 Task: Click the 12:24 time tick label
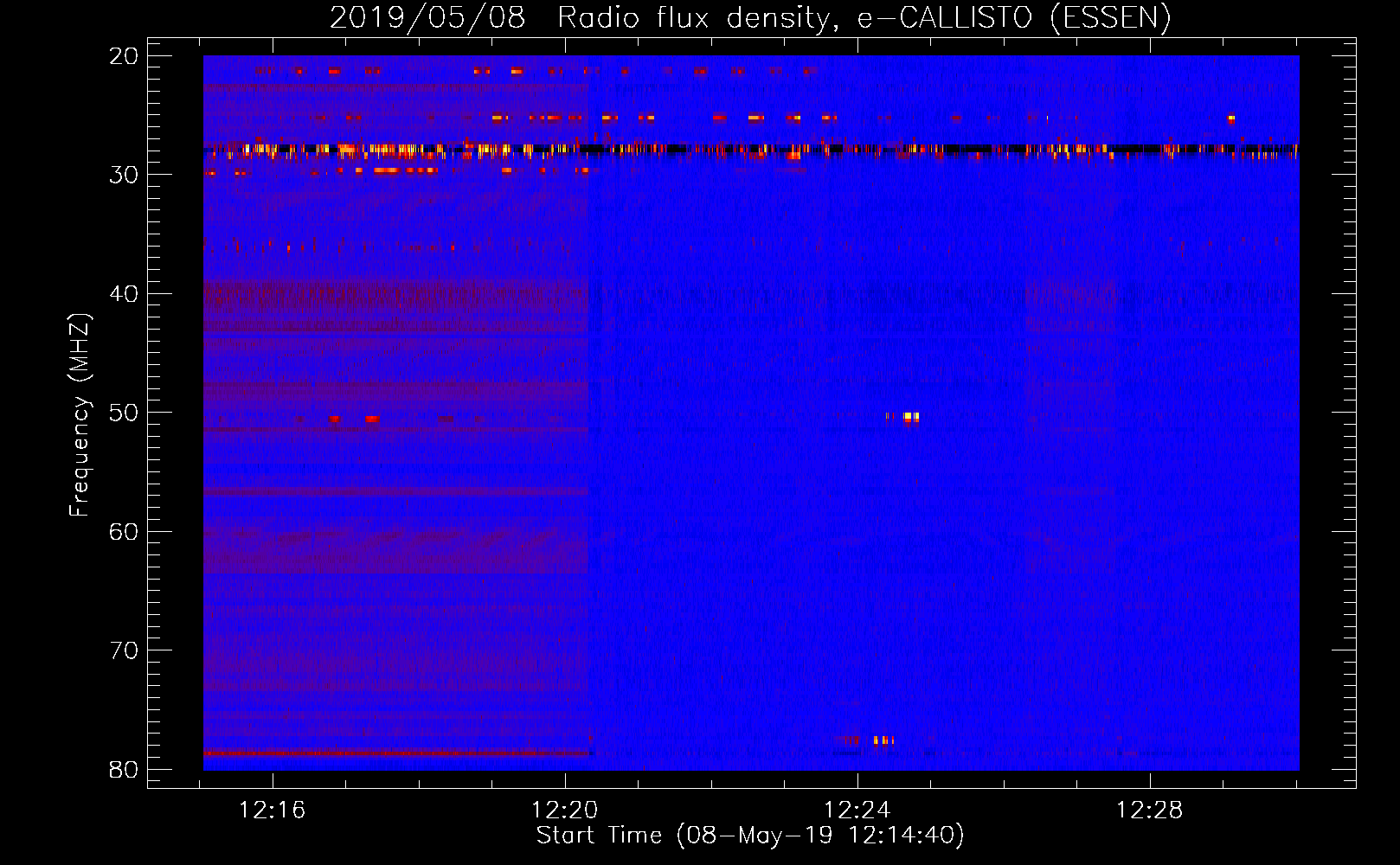point(857,811)
